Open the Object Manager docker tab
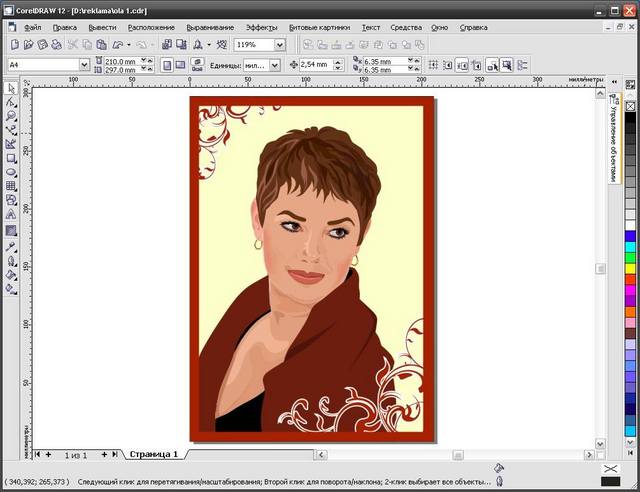Screen dimensions: 640x492 tap(614, 139)
